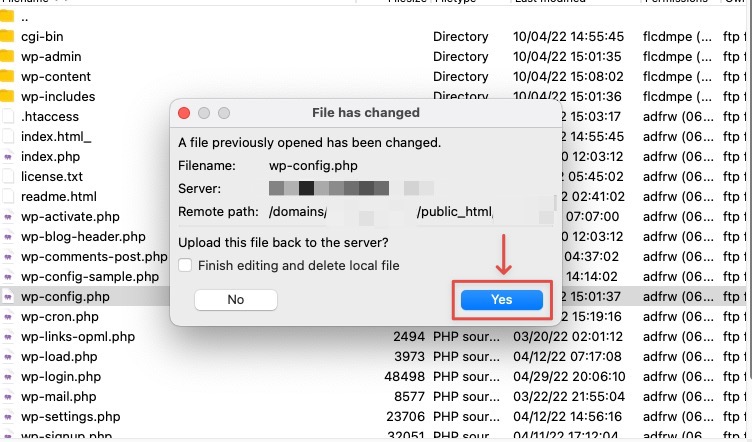
Task: Click the index.html_ file icon
Action: pyautogui.click(x=8, y=137)
